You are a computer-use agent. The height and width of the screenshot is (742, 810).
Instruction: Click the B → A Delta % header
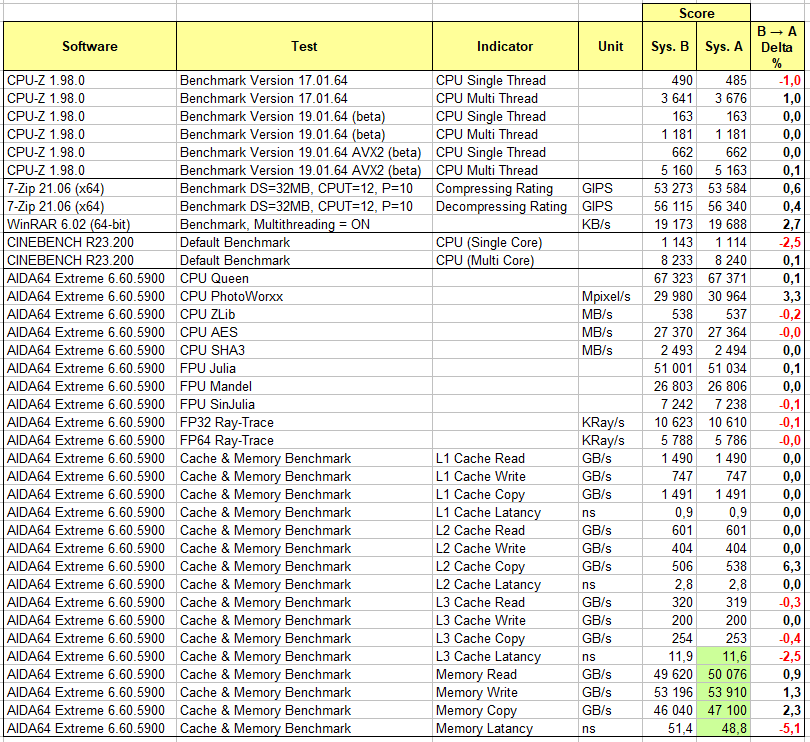777,46
